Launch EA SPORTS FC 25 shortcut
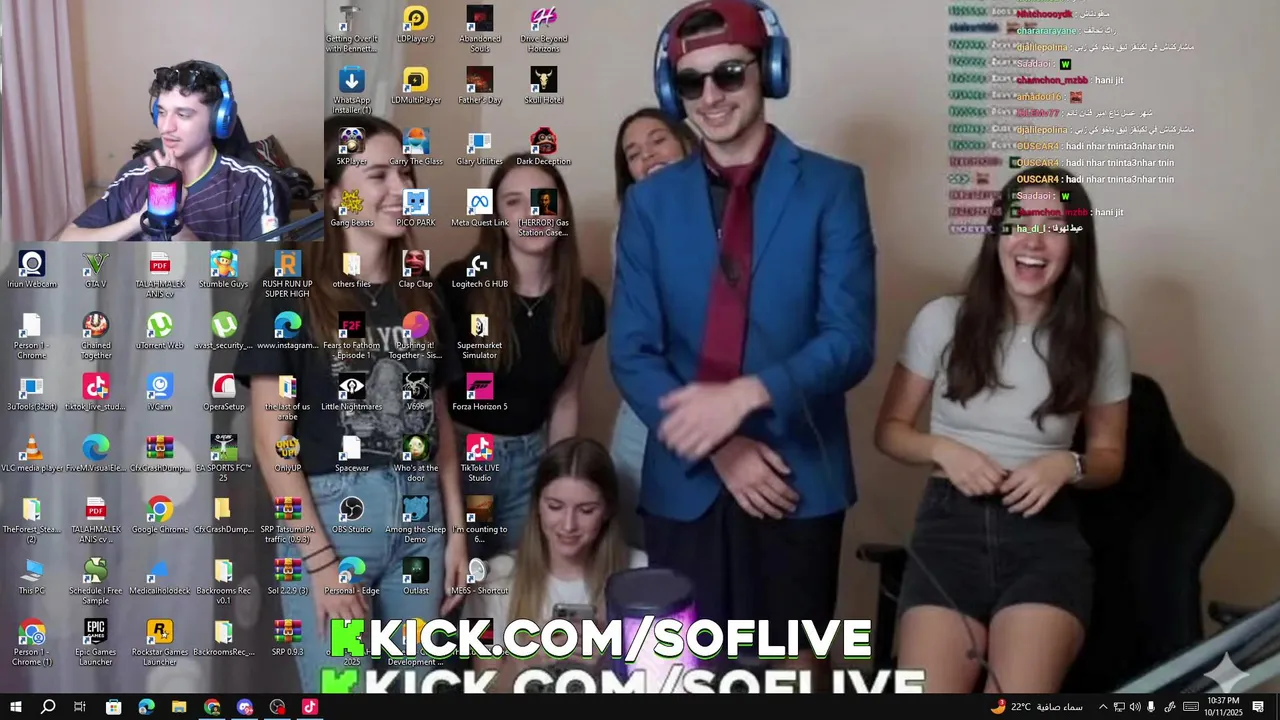The height and width of the screenshot is (720, 1280). click(223, 459)
